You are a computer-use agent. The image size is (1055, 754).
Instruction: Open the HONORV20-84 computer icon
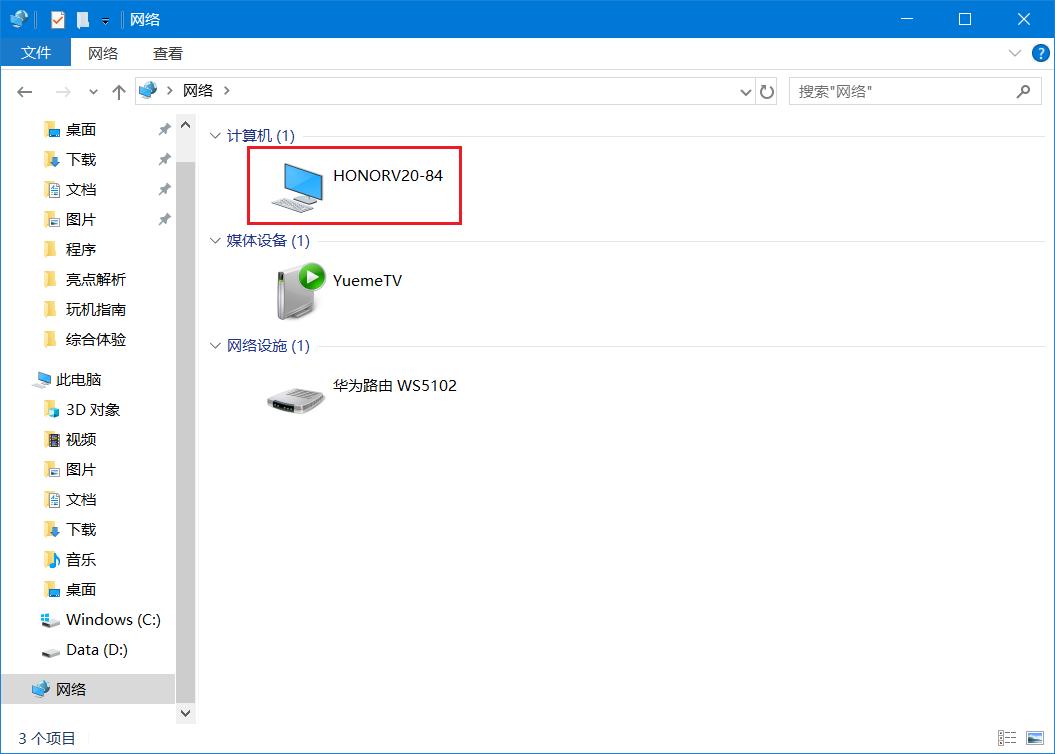[x=297, y=186]
